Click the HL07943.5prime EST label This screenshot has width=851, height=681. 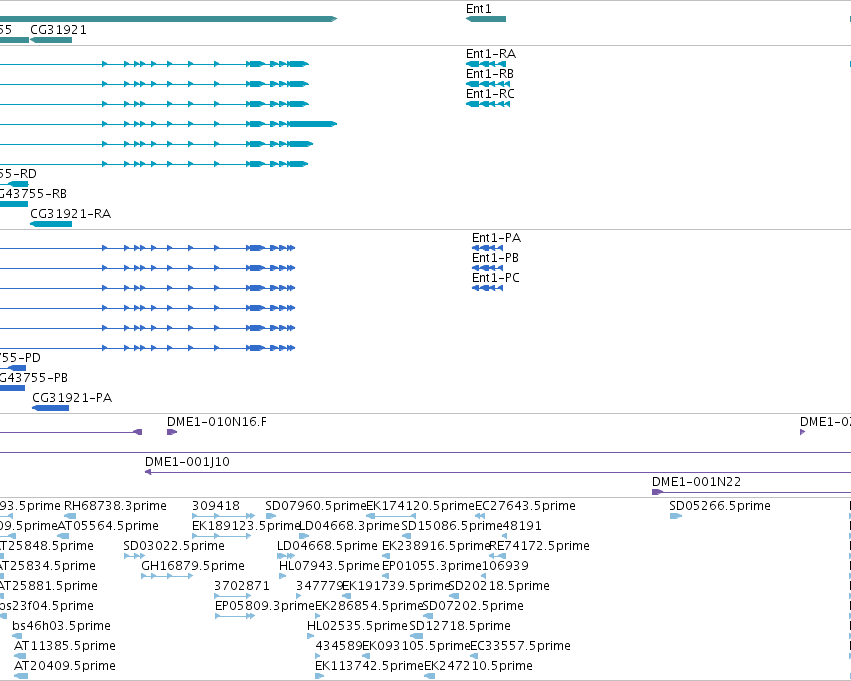coord(329,566)
